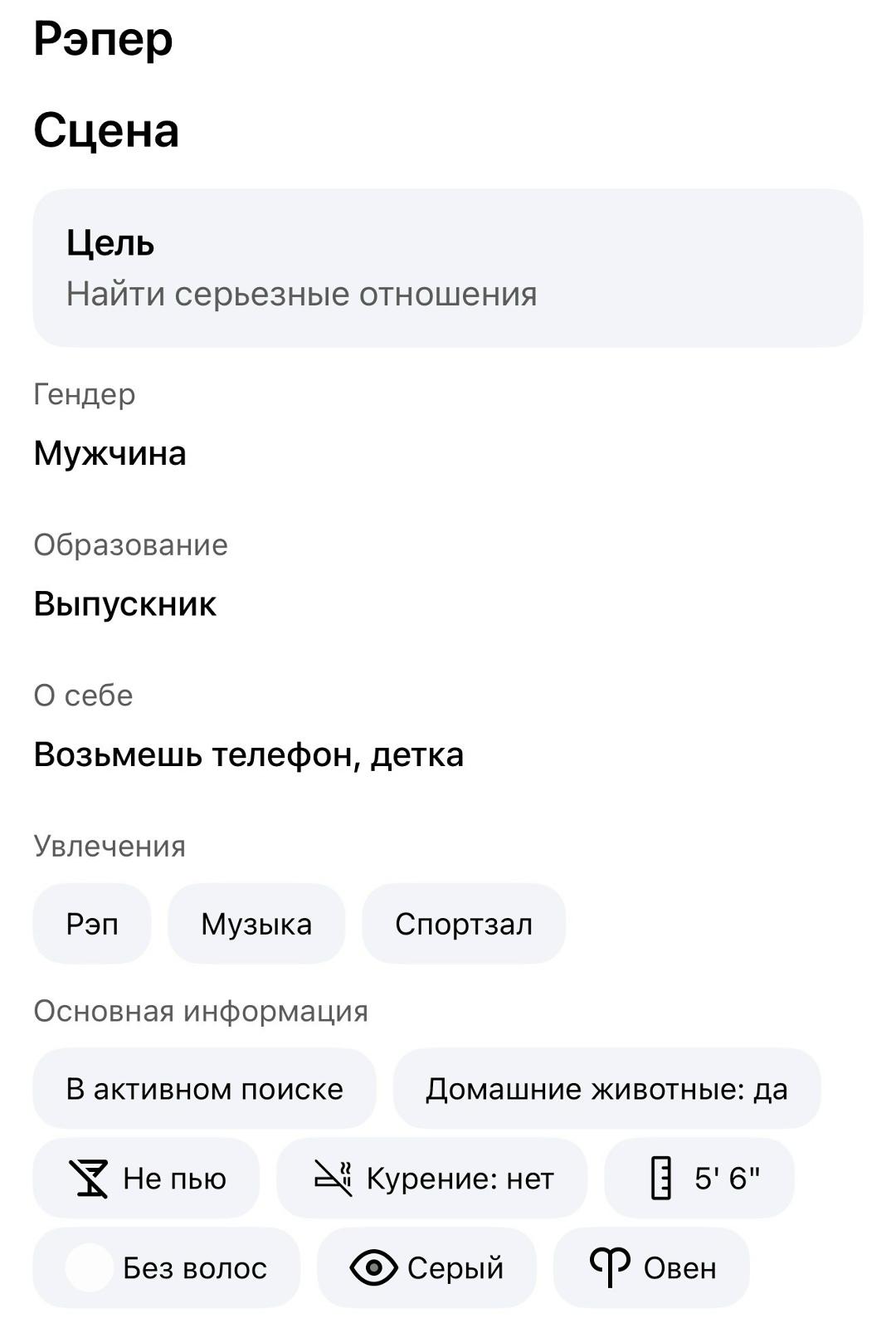Tap the В активном поиске chip
896x1328 pixels.
pyautogui.click(x=204, y=1088)
